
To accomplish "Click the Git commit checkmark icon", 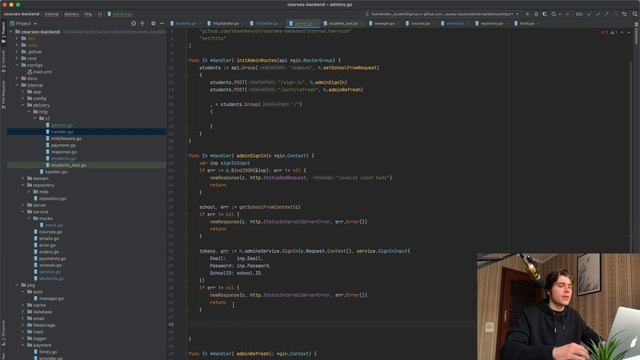I will [598, 14].
